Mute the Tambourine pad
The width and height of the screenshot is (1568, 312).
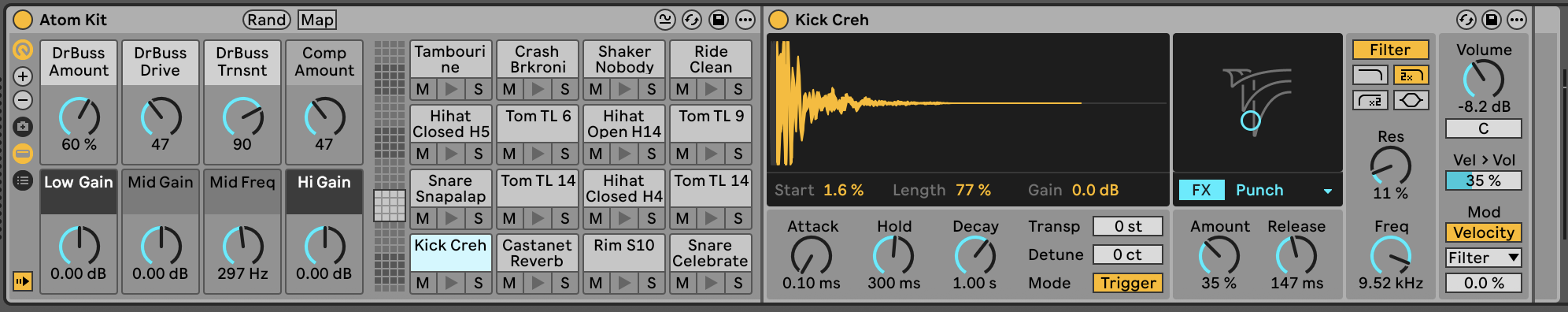click(x=423, y=89)
